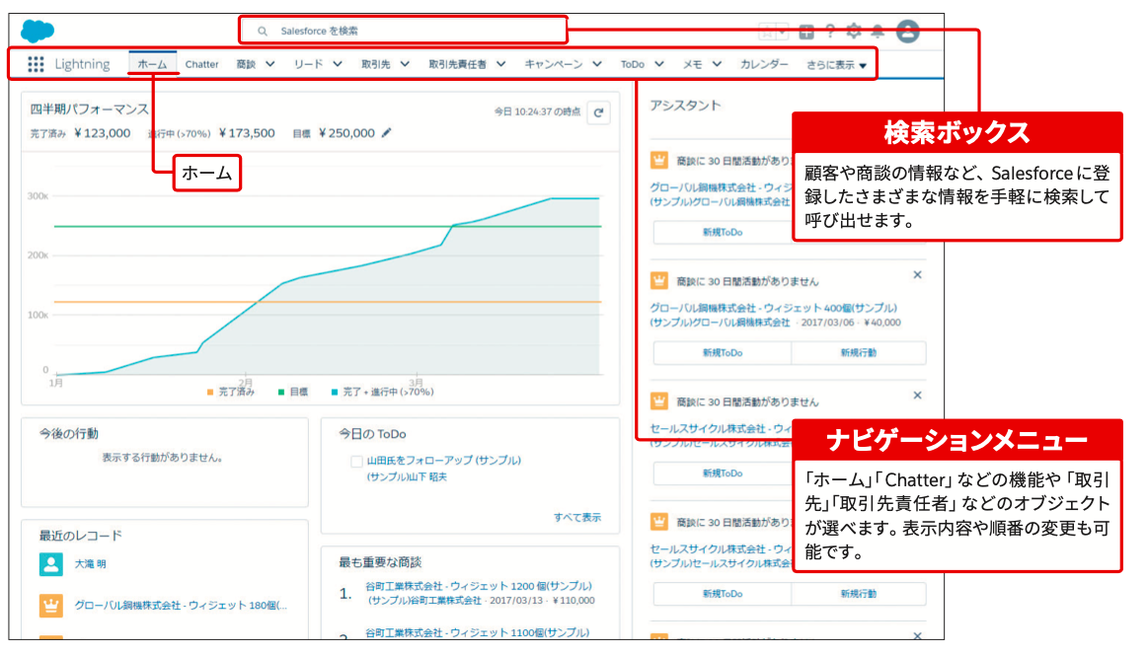Image resolution: width=1148 pixels, height=654 pixels.
Task: Open the (サンプル)山下 昭夫 link
Action: 406,477
